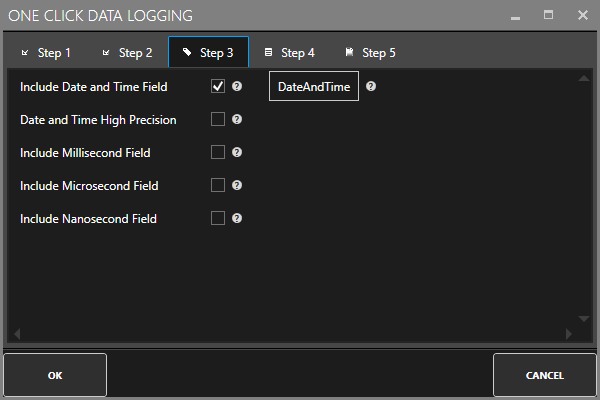
Task: Click help icon next to Include Microsecond Field
Action: click(x=237, y=185)
